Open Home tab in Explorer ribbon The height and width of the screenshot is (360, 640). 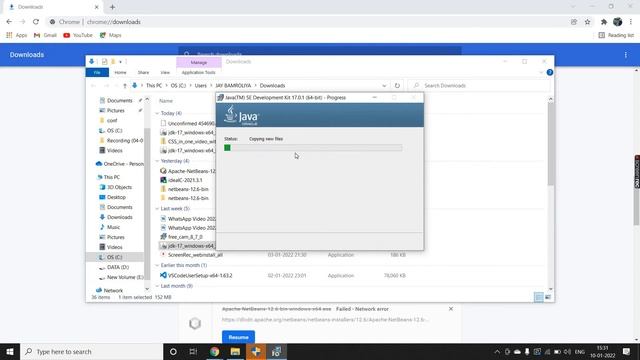coord(120,73)
